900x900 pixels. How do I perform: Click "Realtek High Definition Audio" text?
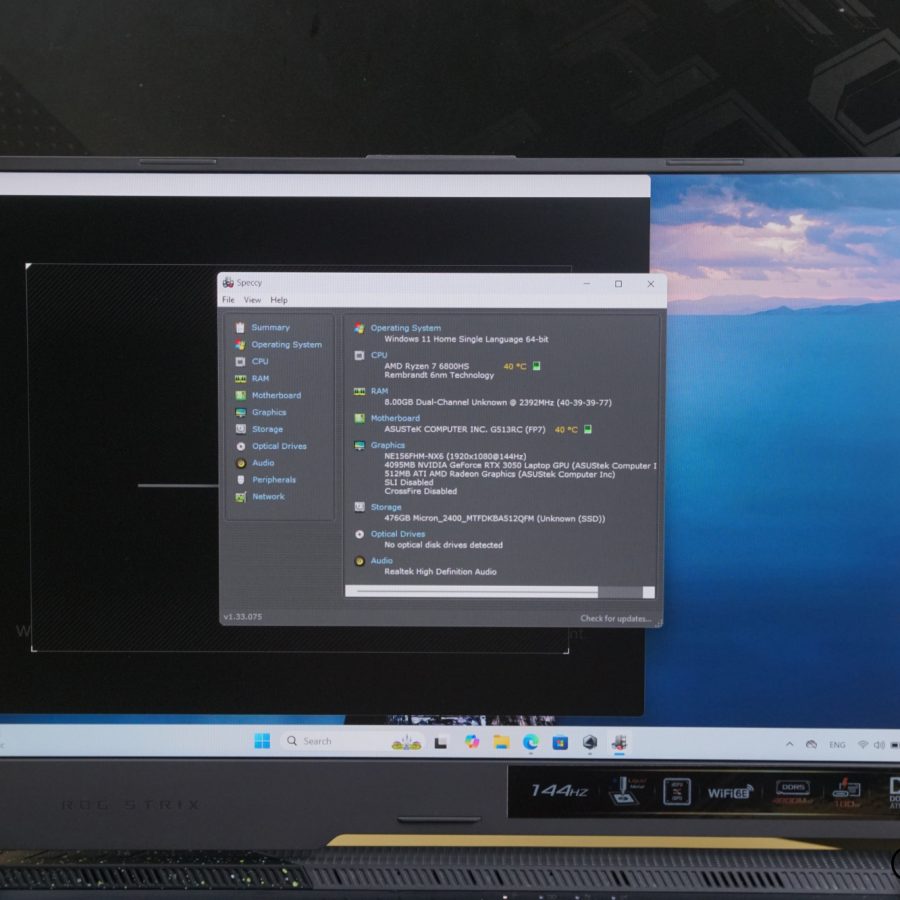[440, 572]
